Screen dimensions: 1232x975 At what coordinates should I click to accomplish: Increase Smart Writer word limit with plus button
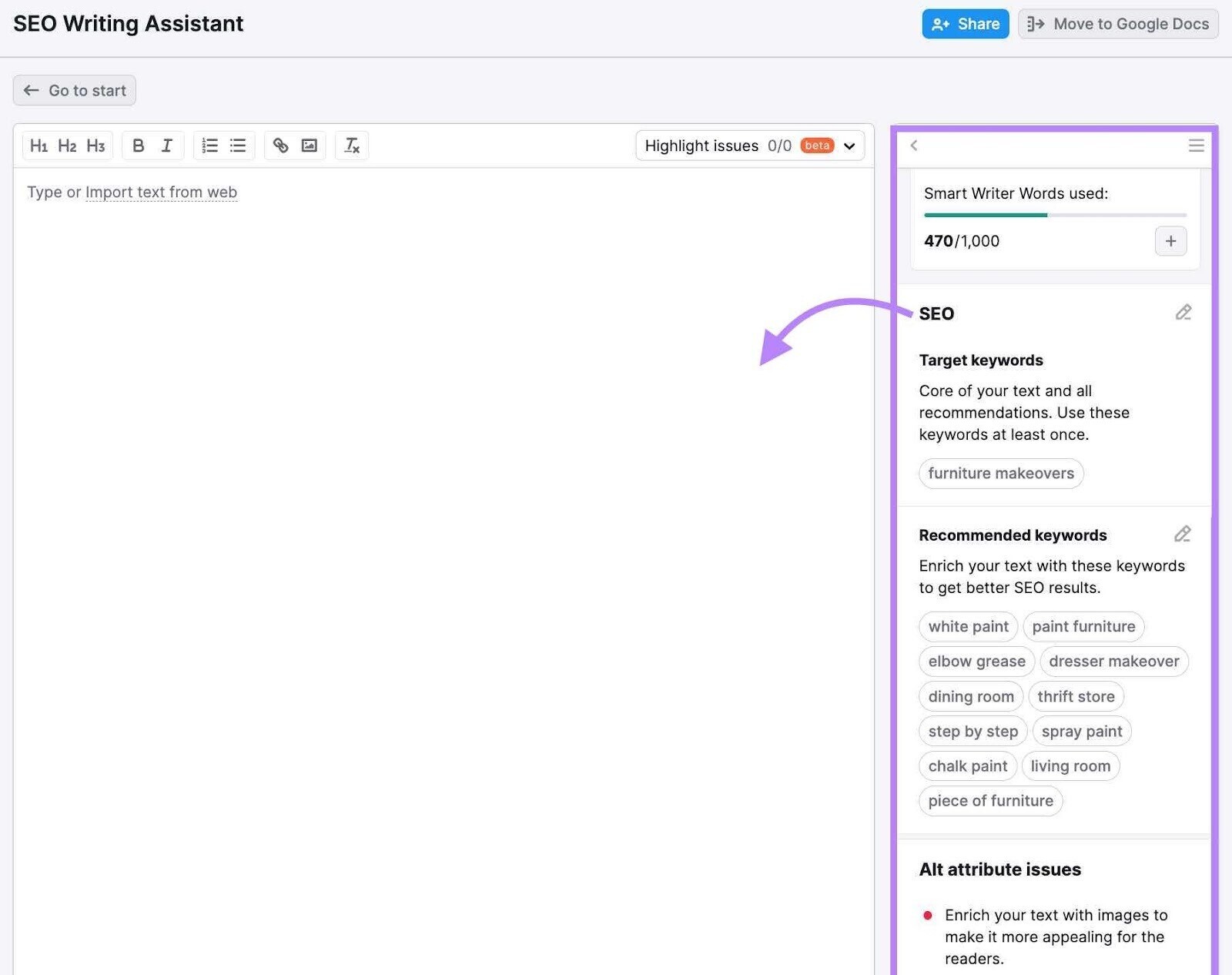pyautogui.click(x=1170, y=241)
